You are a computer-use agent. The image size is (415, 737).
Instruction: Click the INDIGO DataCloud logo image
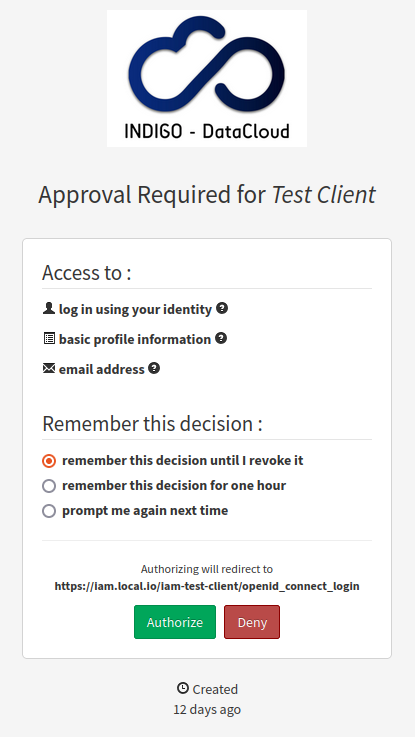207,78
